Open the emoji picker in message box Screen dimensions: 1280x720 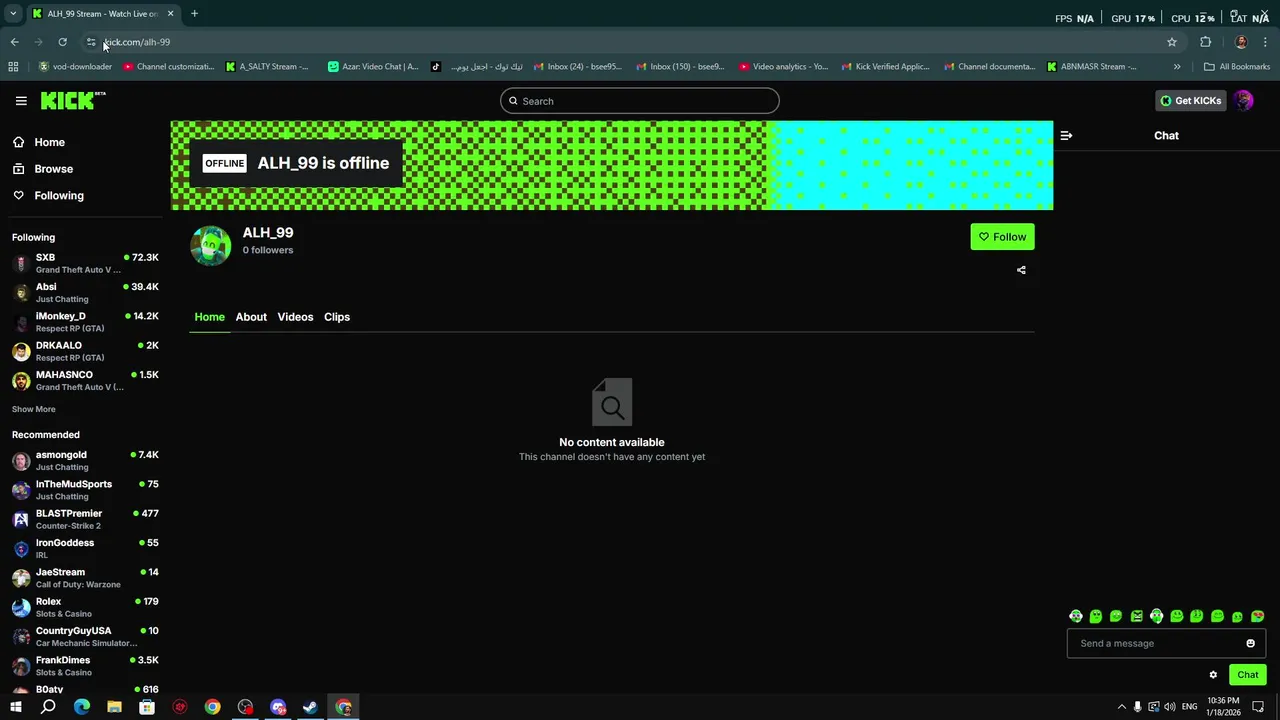(x=1250, y=643)
